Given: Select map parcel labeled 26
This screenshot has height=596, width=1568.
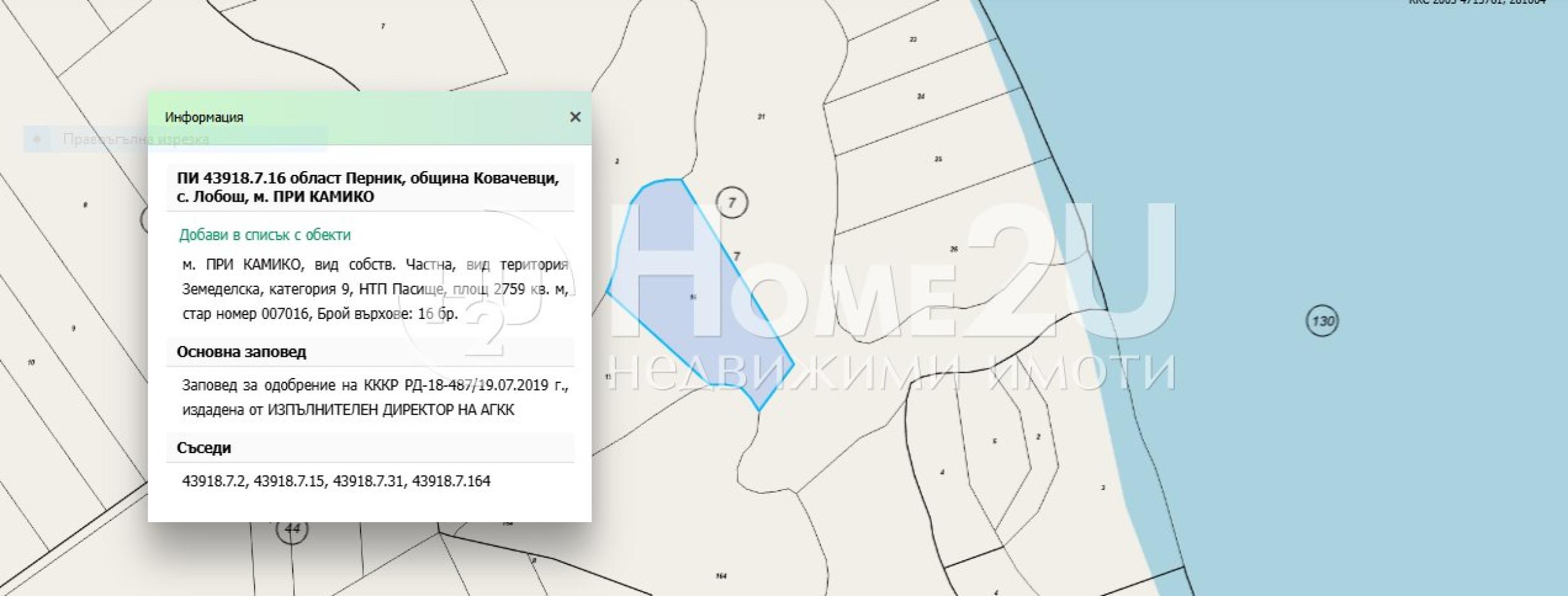Looking at the screenshot, I should click(954, 249).
